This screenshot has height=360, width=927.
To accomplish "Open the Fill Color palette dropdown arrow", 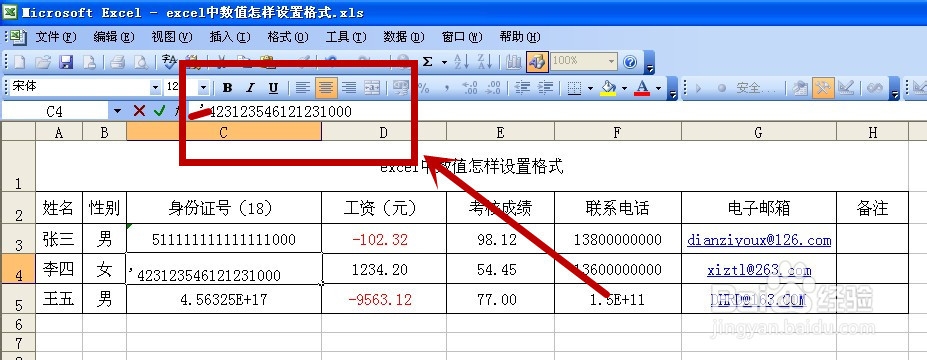I will (624, 88).
